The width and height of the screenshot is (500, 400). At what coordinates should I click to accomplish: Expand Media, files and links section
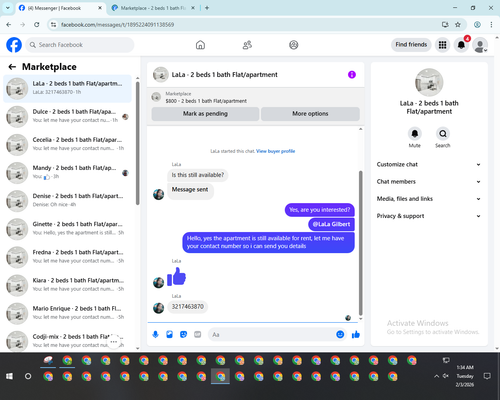[x=429, y=199]
